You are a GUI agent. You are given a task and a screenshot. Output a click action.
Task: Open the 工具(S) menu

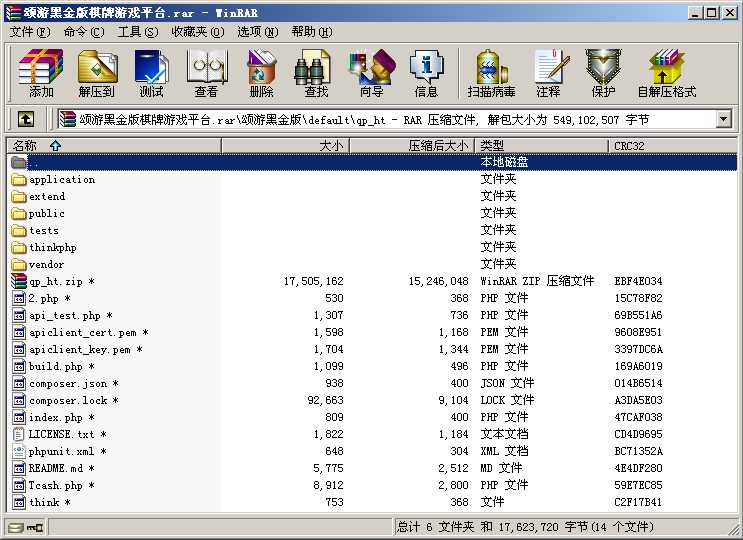[138, 32]
